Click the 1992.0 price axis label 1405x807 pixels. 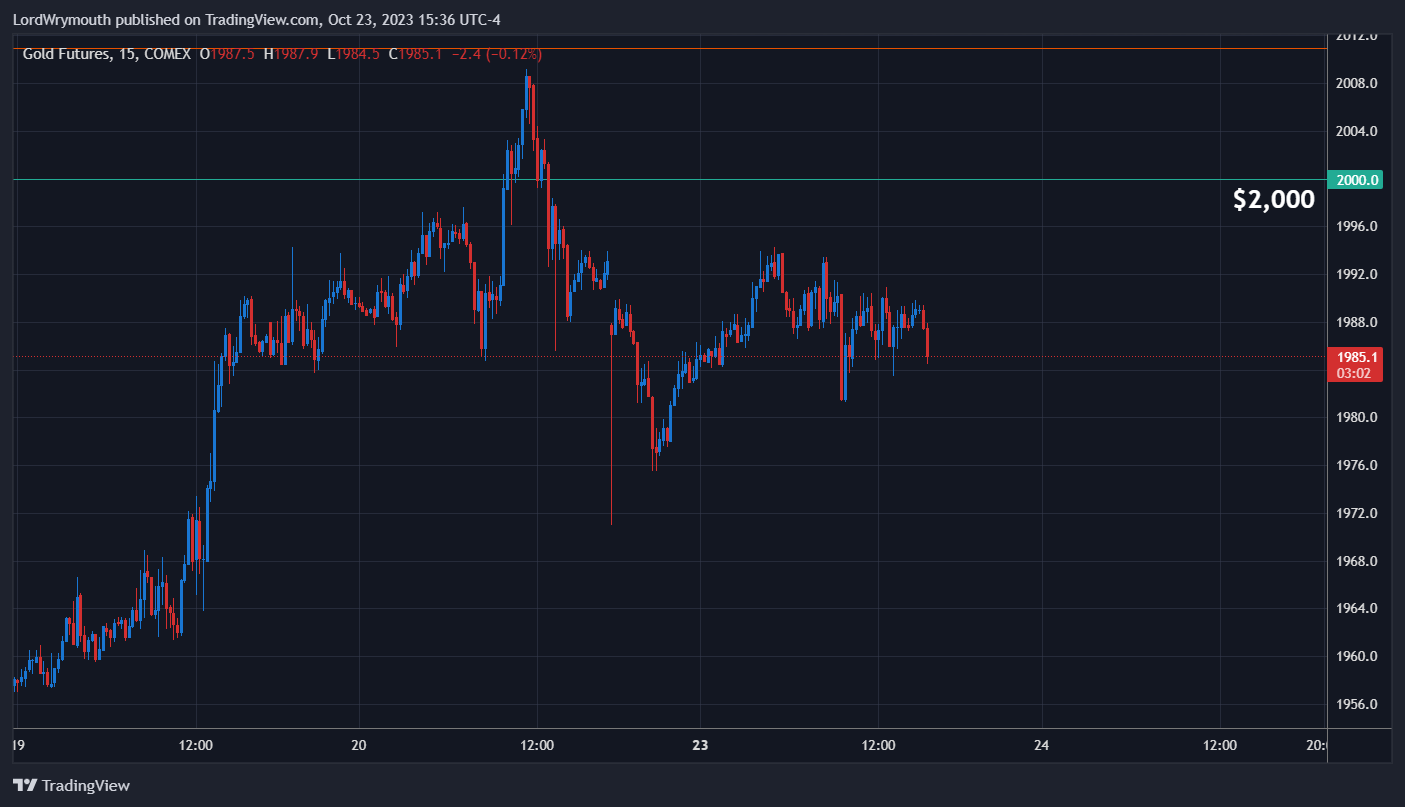click(1357, 274)
